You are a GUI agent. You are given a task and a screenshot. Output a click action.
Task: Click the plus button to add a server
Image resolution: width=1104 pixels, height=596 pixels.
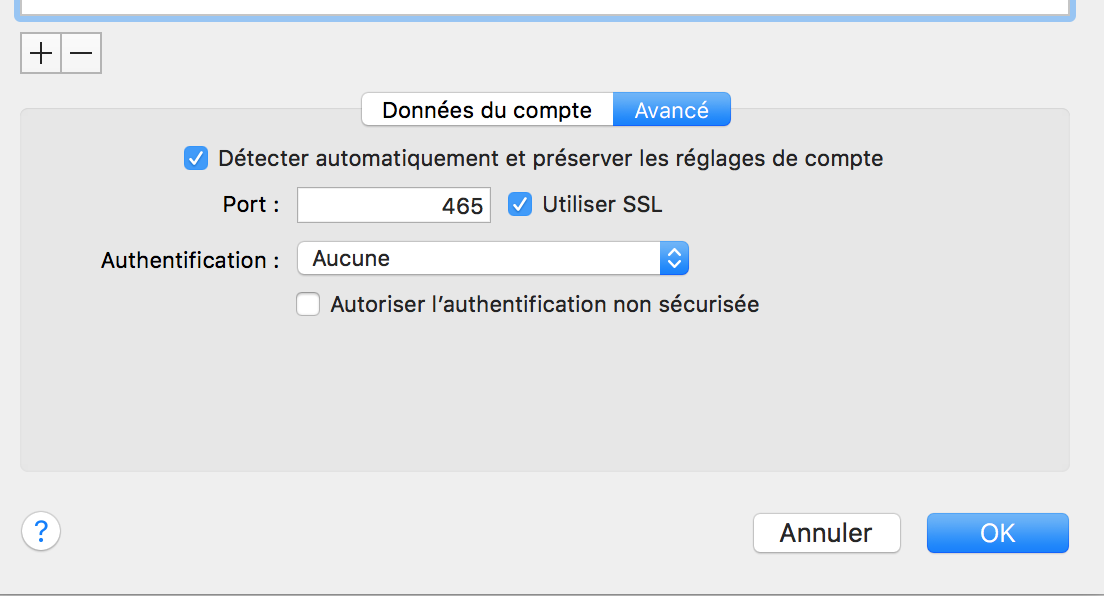click(x=41, y=54)
